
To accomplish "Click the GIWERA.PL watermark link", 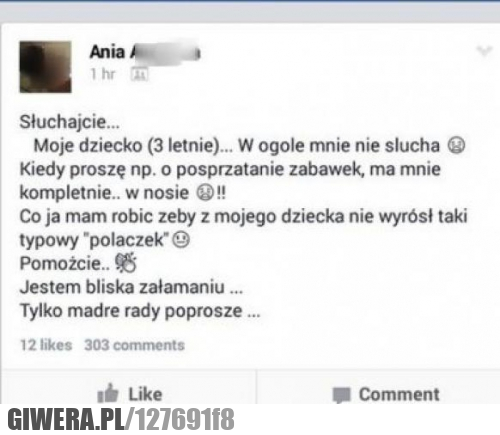I will [x=65, y=419].
